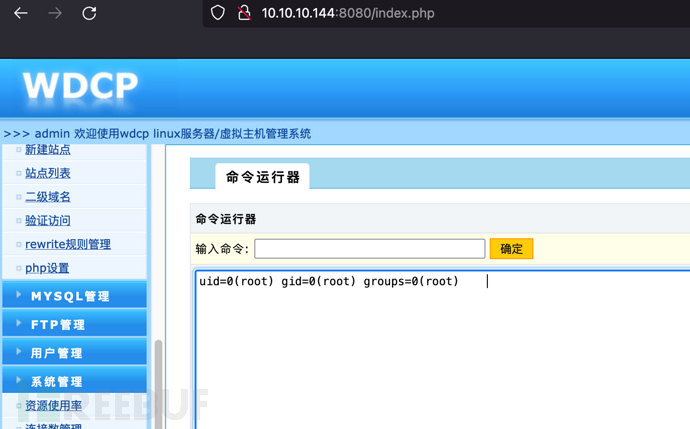This screenshot has height=429, width=690.
Task: Open the 新建站点 link
Action: [48, 150]
